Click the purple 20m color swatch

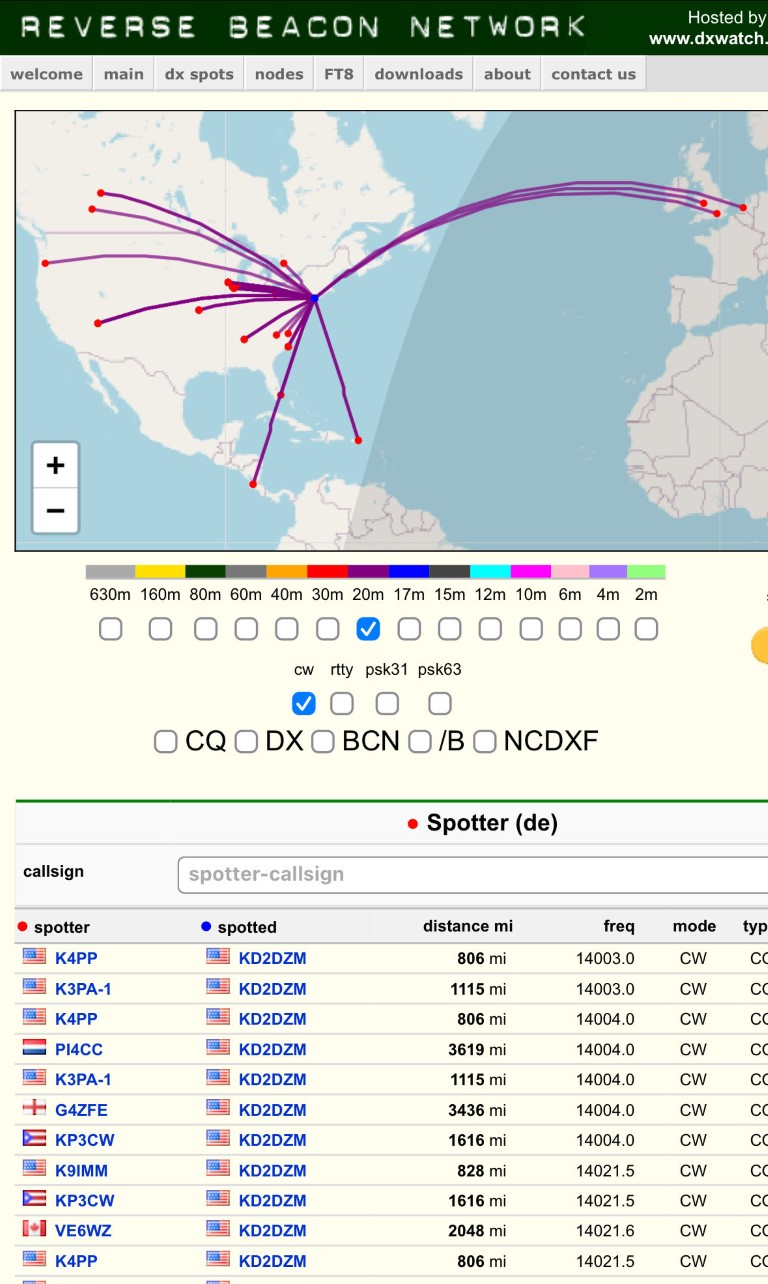tap(368, 572)
